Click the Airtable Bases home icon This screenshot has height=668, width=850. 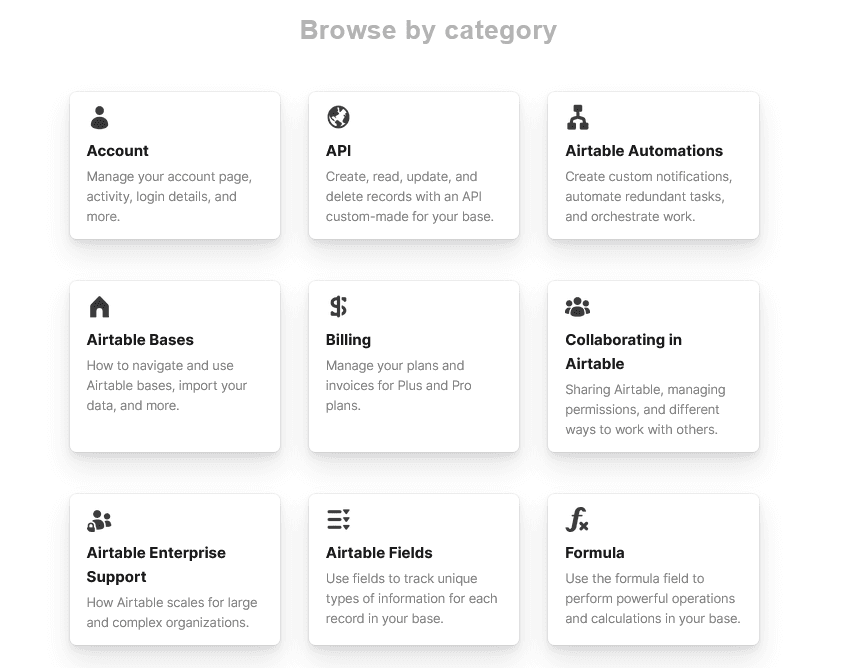click(x=99, y=307)
